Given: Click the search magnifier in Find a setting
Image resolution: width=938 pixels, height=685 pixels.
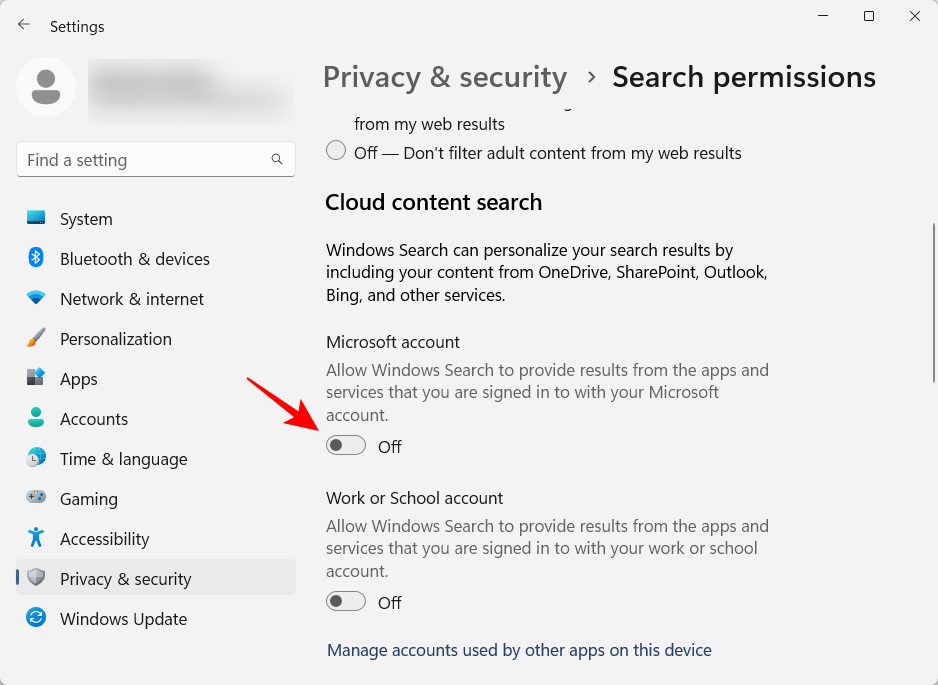Looking at the screenshot, I should (276, 159).
